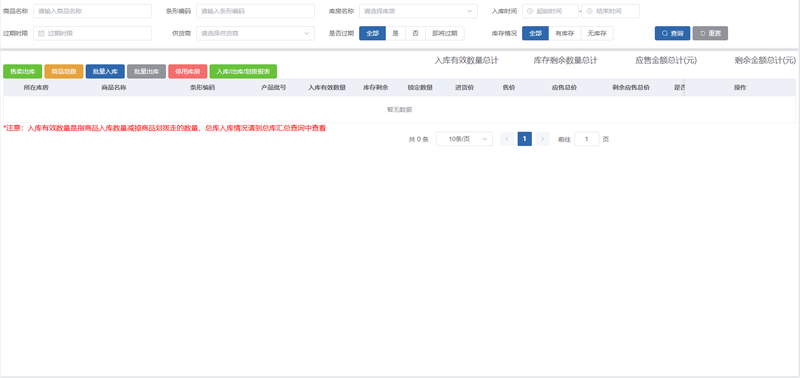The width and height of the screenshot is (800, 378).
Task: Click the 前往 page number input box
Action: tap(587, 139)
